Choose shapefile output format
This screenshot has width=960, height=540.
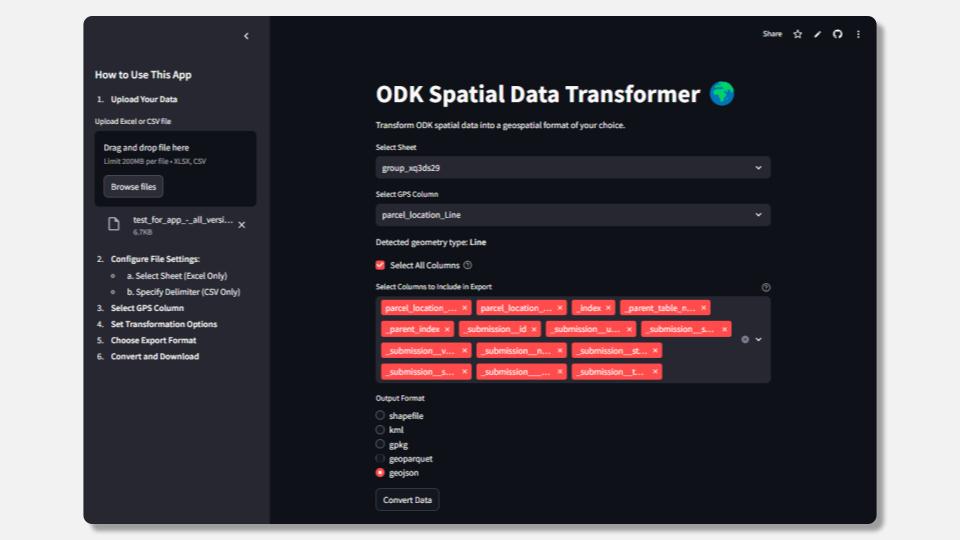[380, 415]
